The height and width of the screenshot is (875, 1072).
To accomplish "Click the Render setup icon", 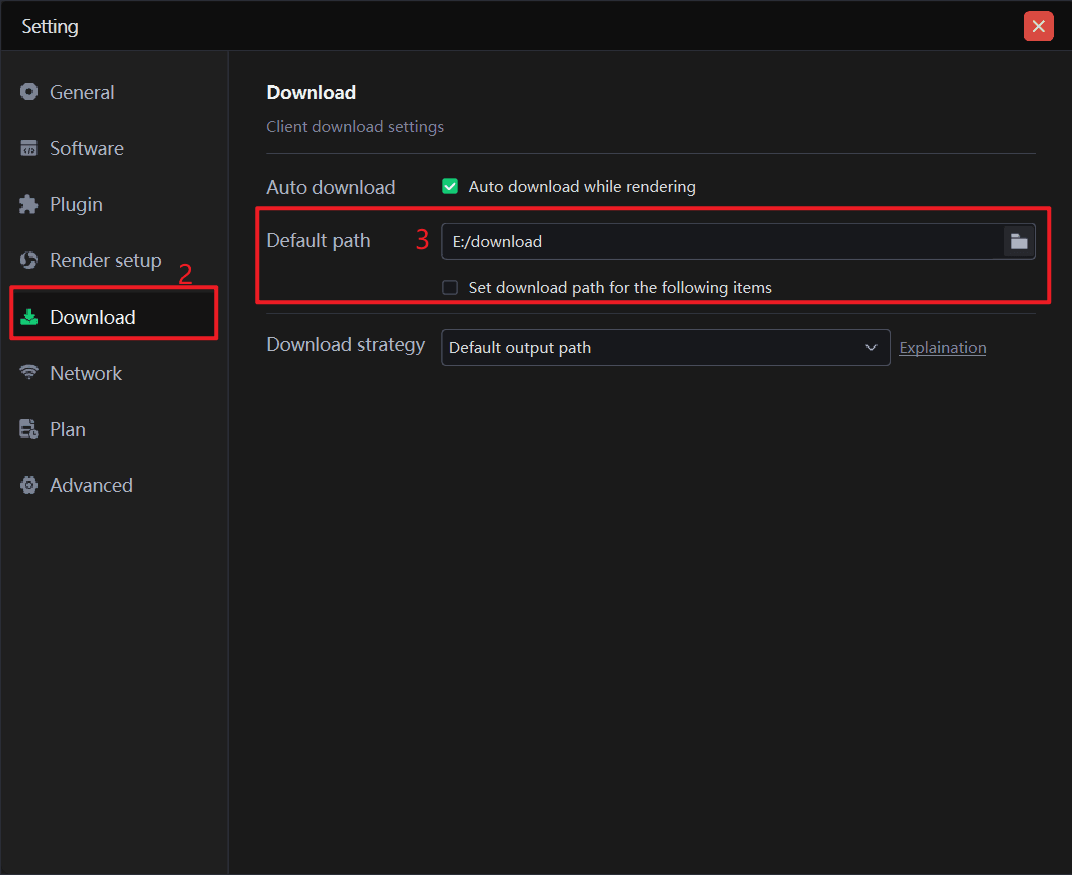I will coord(29,260).
